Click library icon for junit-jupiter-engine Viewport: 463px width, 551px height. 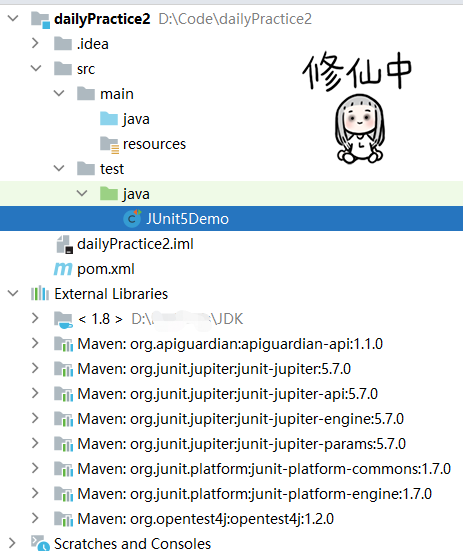point(64,419)
